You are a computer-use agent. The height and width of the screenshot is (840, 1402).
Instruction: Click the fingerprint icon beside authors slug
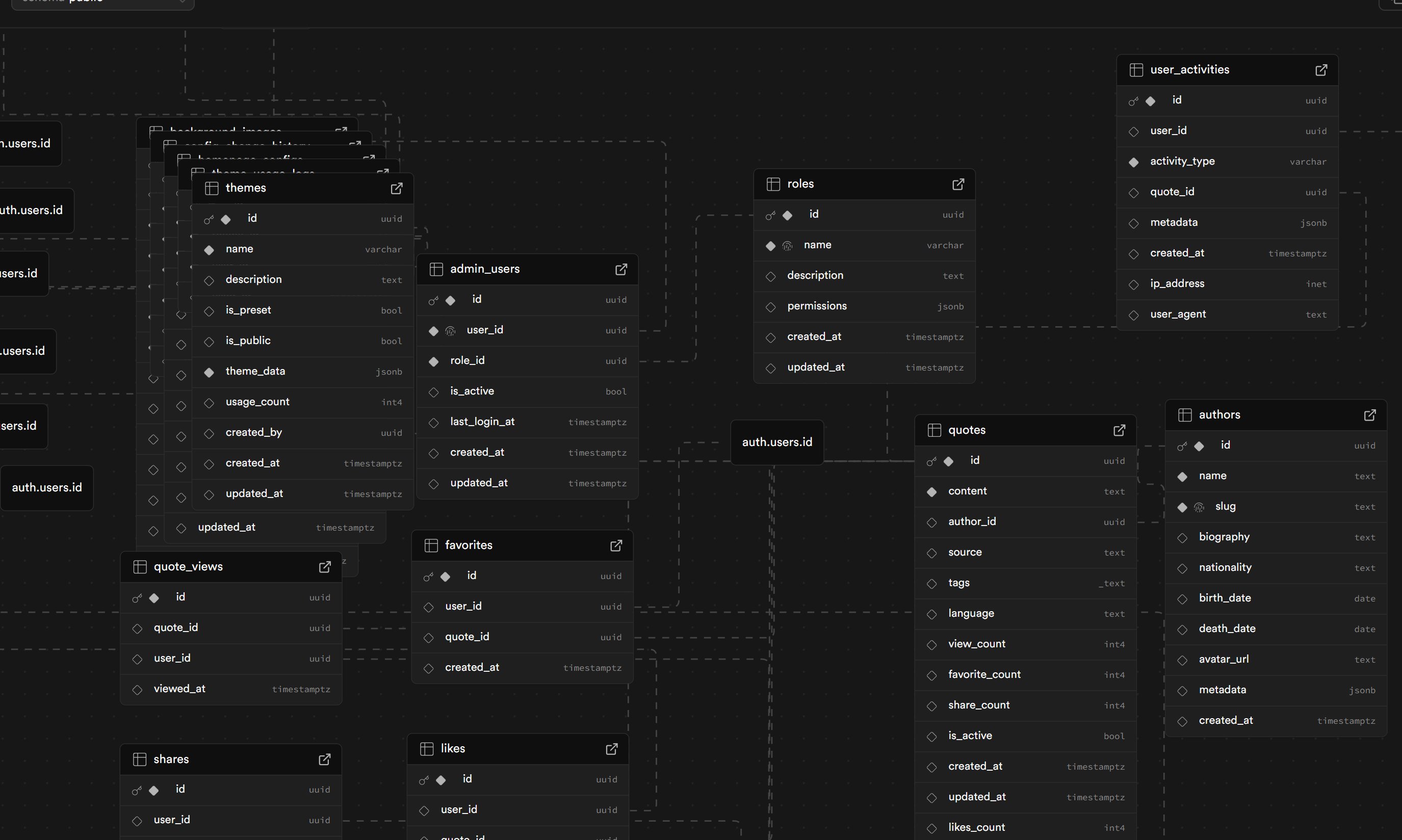pyautogui.click(x=1198, y=507)
